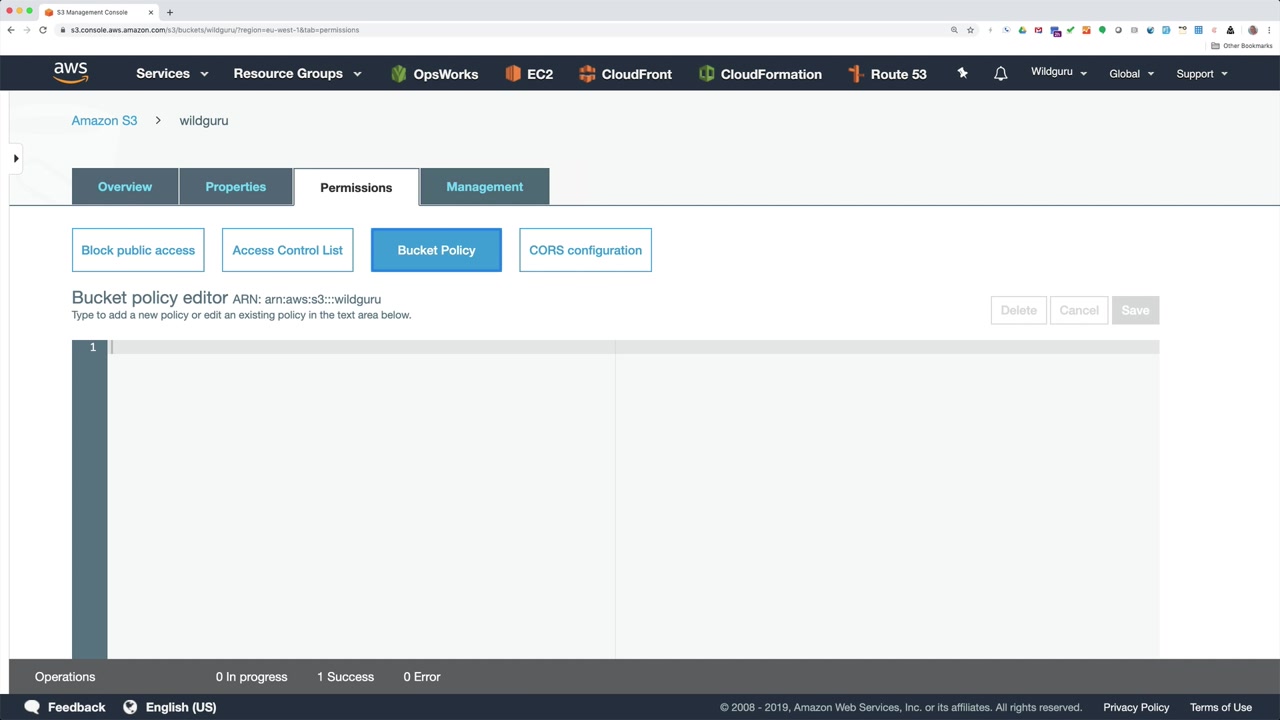This screenshot has height=720, width=1280.
Task: Open the Chrome profile avatar
Action: tap(1253, 30)
